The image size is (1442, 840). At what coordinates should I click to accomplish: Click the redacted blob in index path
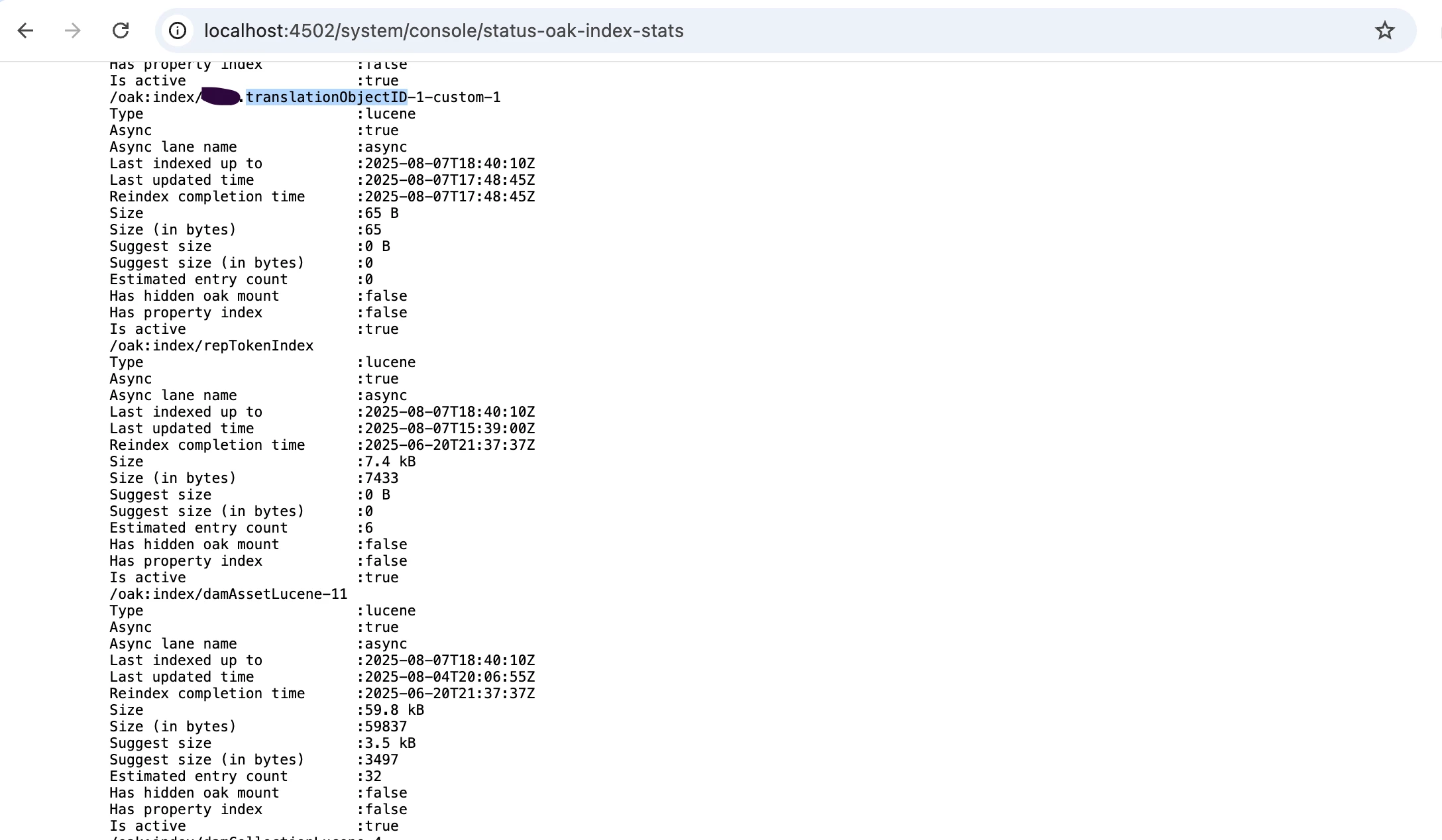[x=221, y=97]
